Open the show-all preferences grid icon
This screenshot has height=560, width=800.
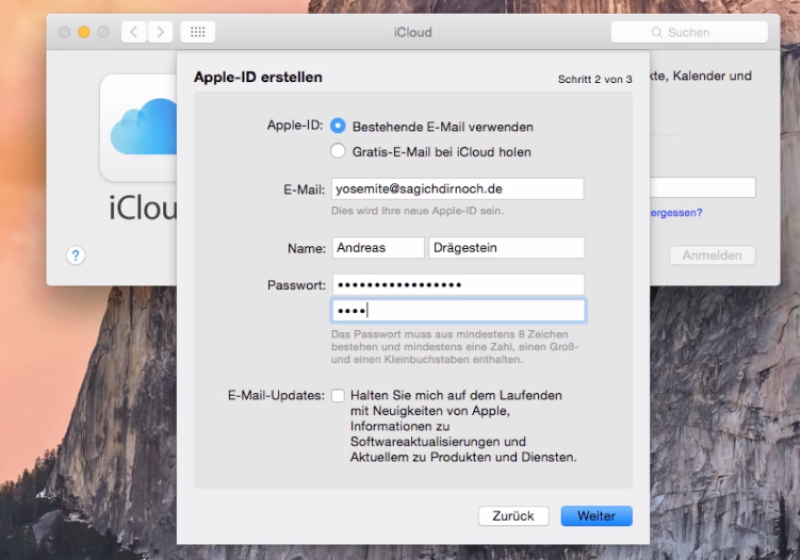(x=198, y=32)
